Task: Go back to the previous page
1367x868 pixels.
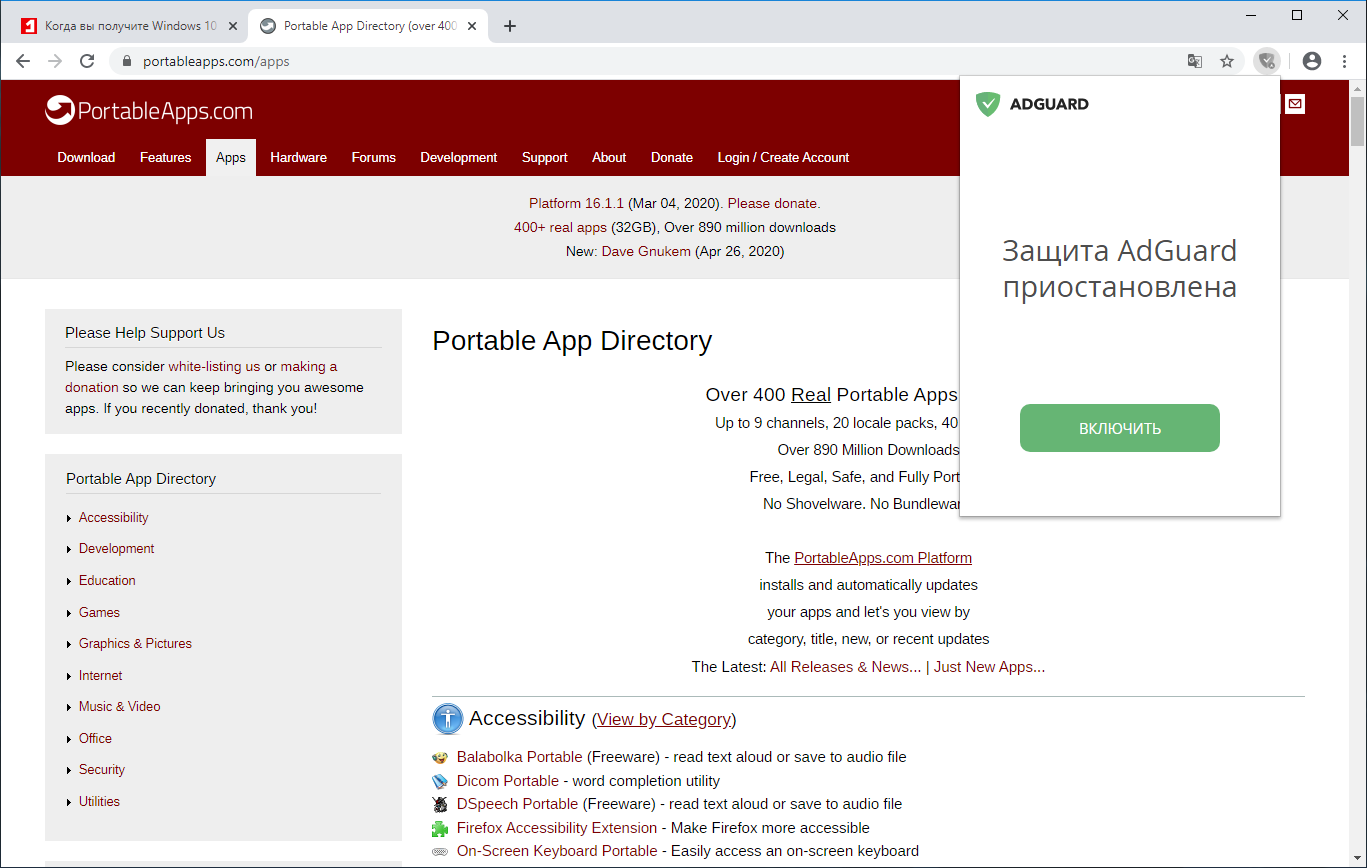Action: pyautogui.click(x=23, y=61)
